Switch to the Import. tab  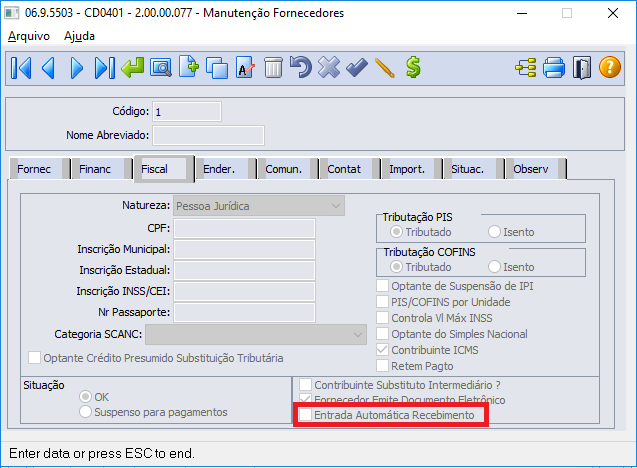point(412,169)
